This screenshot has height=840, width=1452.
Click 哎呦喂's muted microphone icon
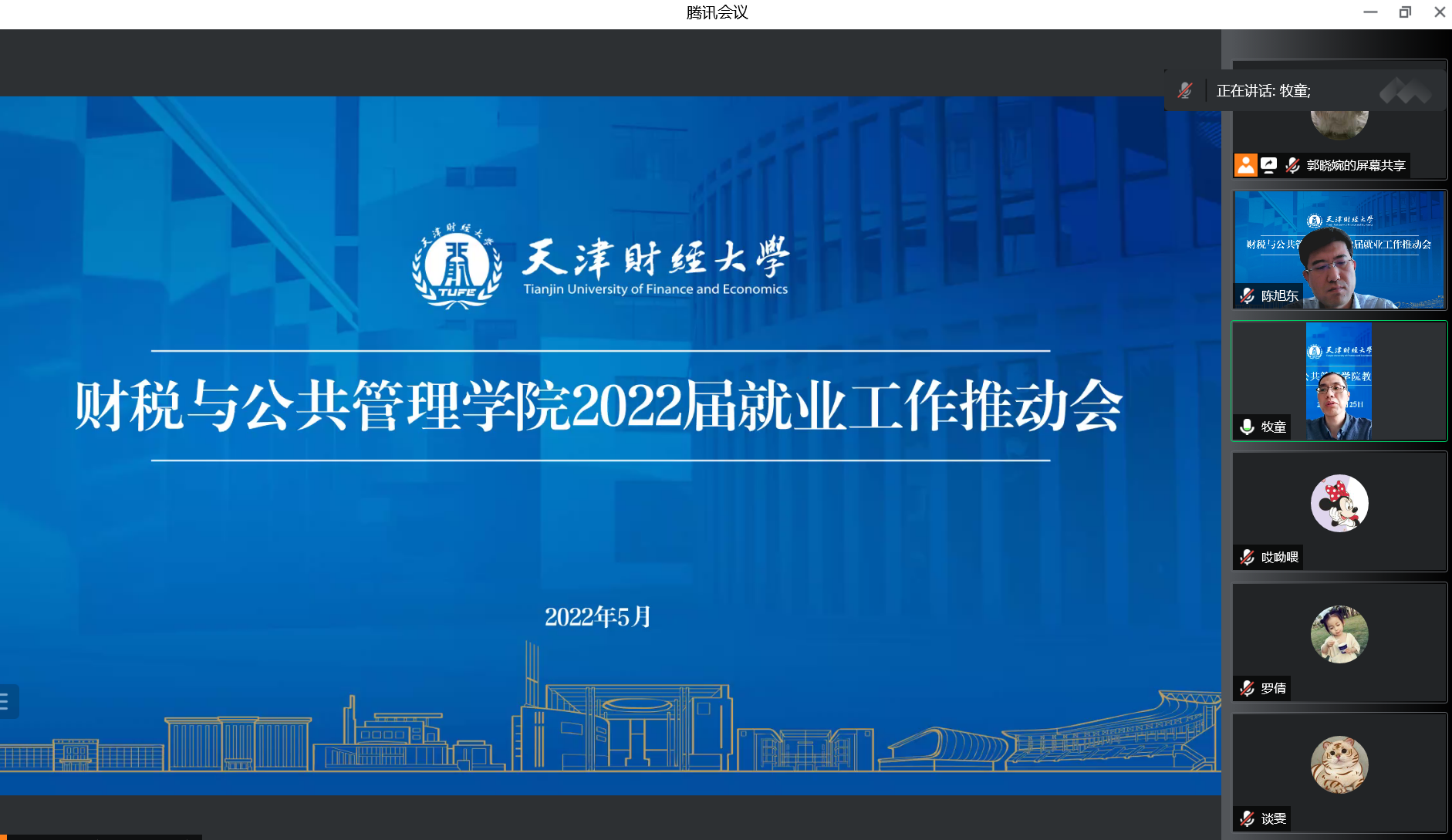1247,557
